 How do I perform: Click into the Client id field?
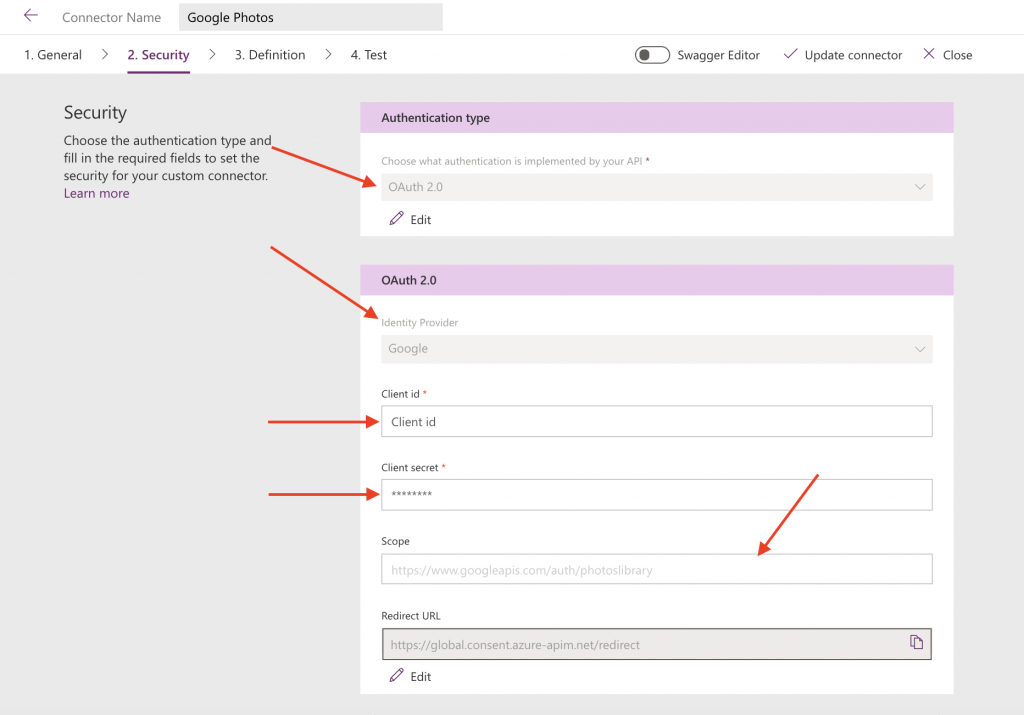[656, 421]
